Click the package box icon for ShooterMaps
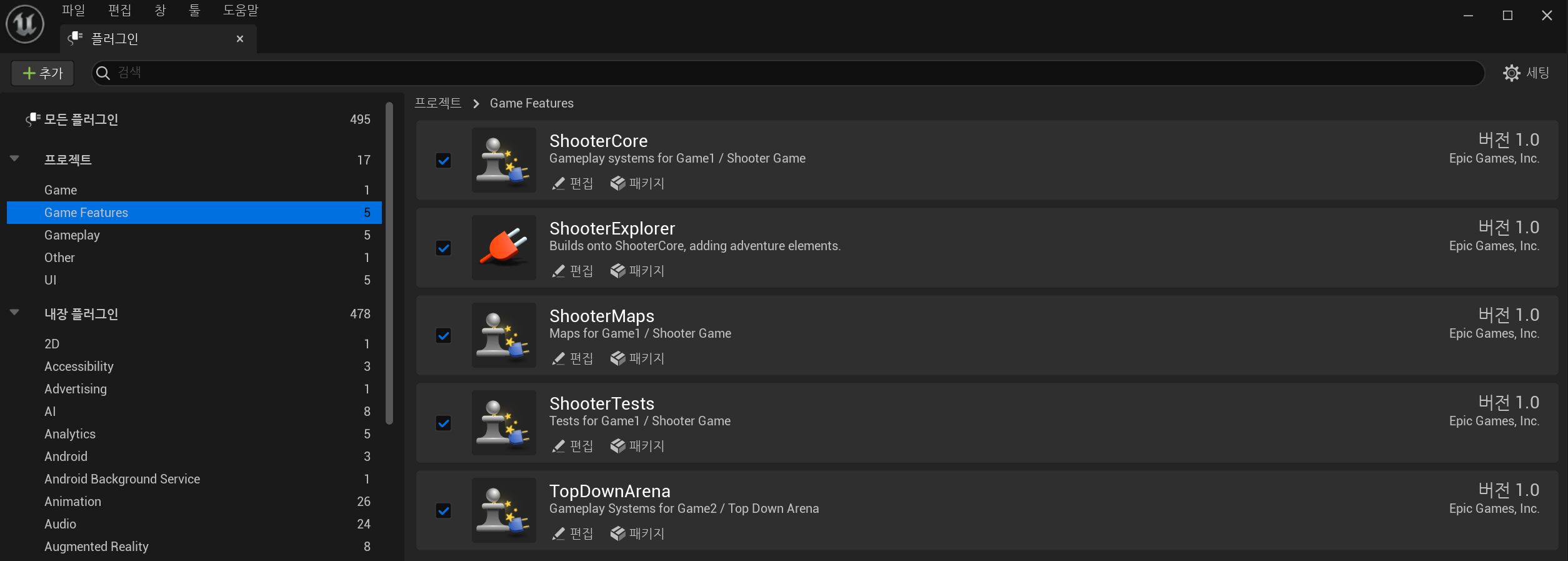The image size is (1568, 561). pyautogui.click(x=617, y=358)
